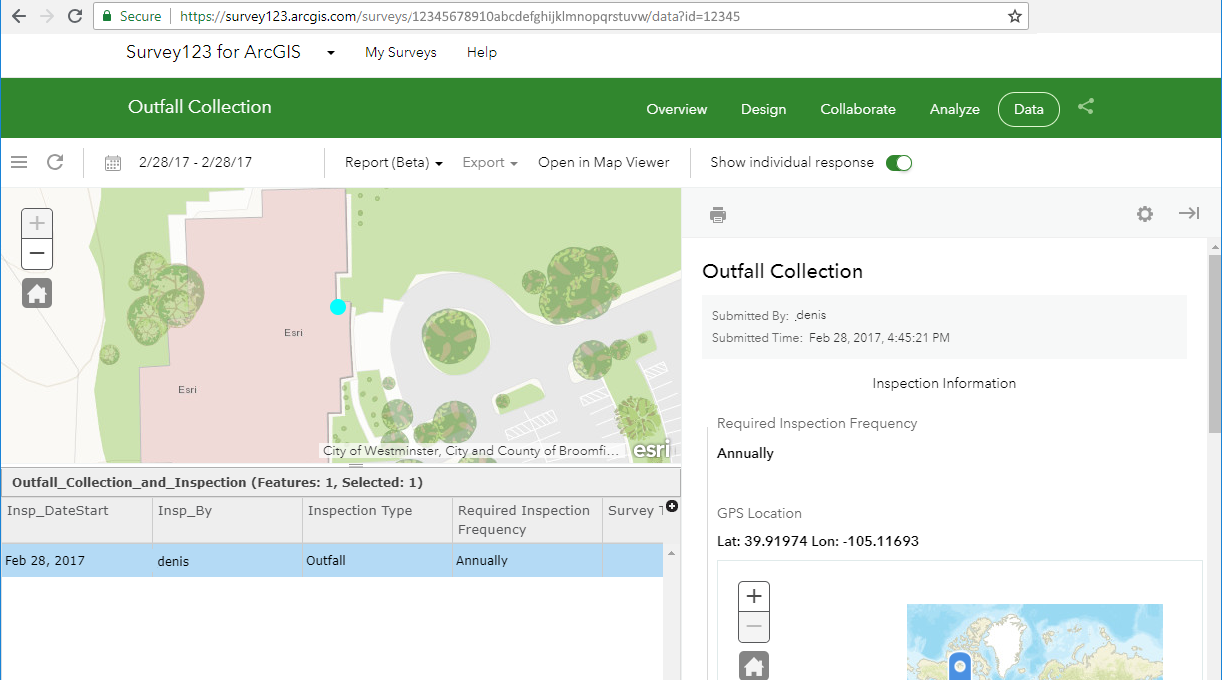Image resolution: width=1222 pixels, height=680 pixels.
Task: Select the Feb 28, 2017 table cell
Action: (x=76, y=560)
